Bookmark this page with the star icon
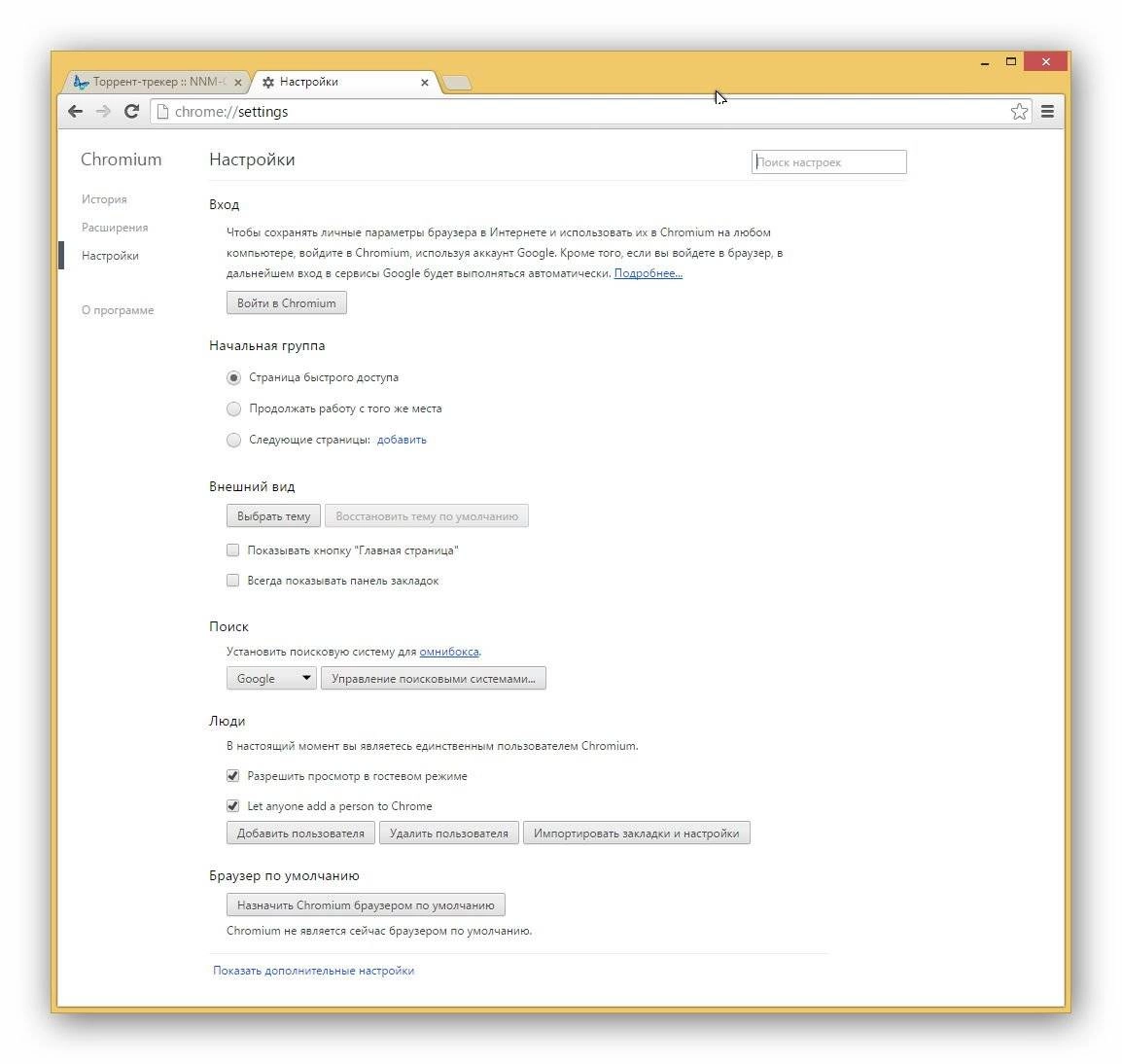 pyautogui.click(x=1019, y=111)
